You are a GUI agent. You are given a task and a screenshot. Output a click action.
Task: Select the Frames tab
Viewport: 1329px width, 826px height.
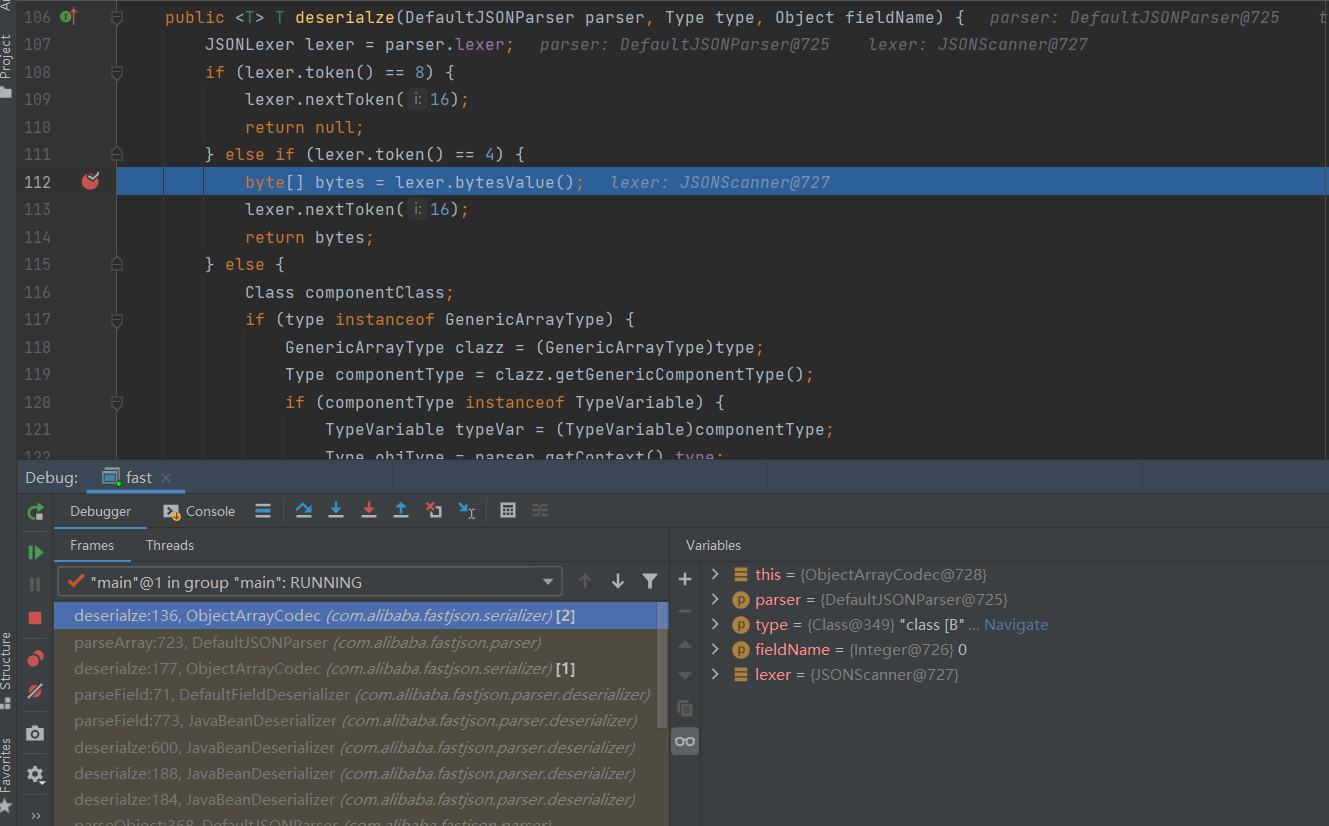pyautogui.click(x=92, y=545)
